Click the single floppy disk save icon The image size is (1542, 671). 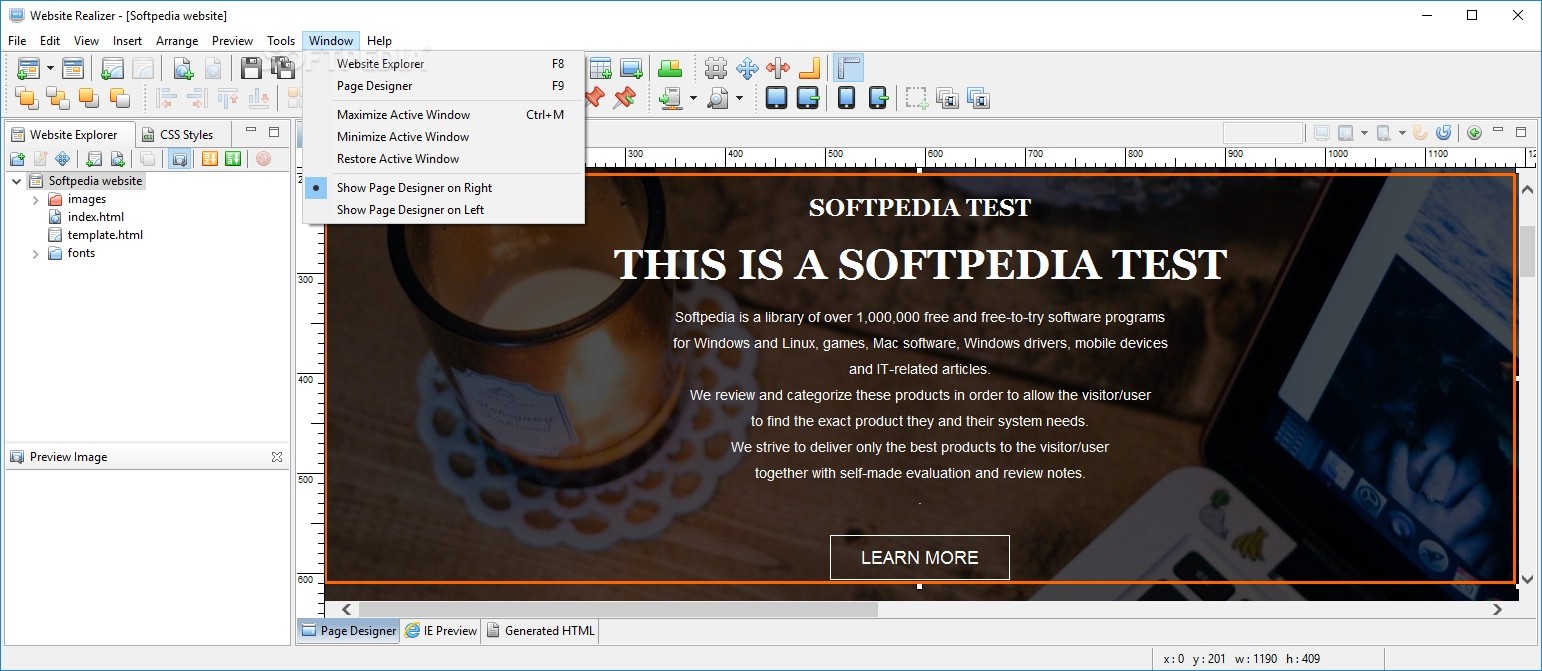251,68
